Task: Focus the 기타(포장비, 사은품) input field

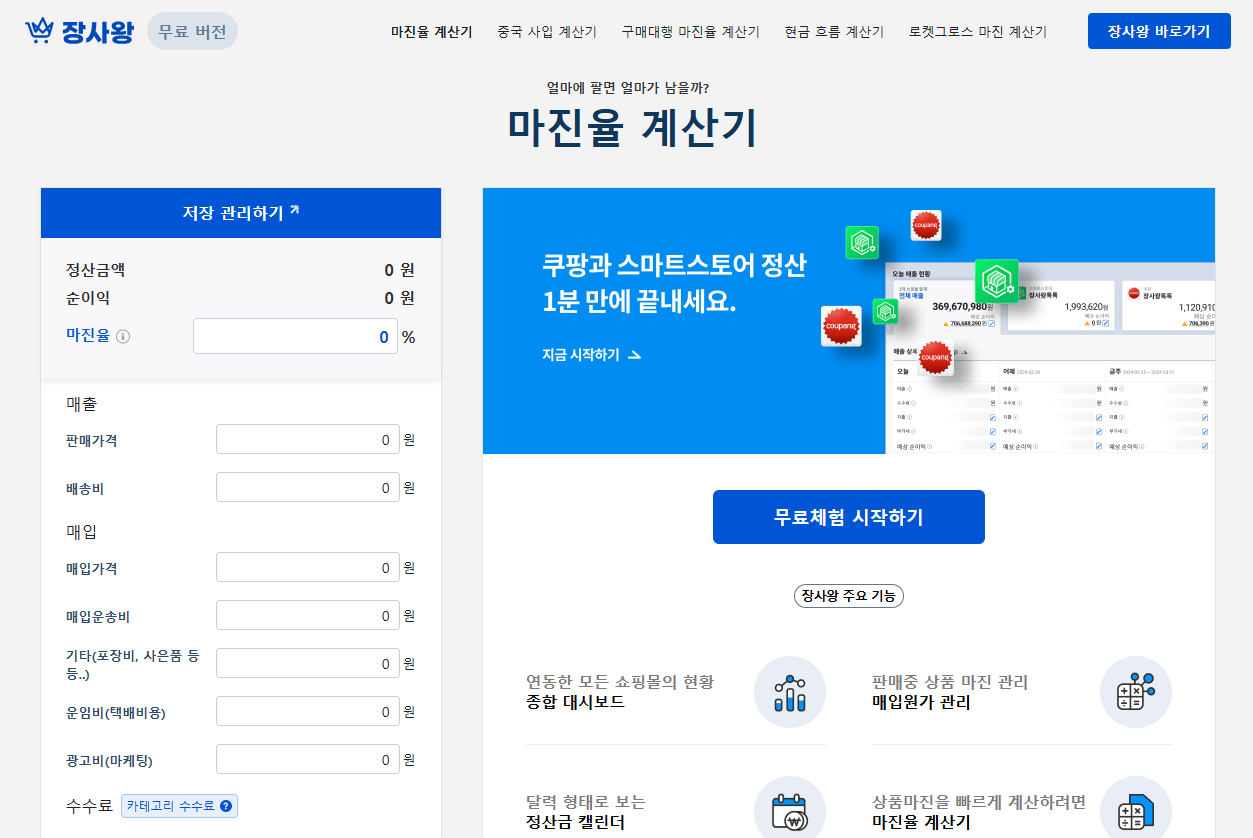Action: 308,663
